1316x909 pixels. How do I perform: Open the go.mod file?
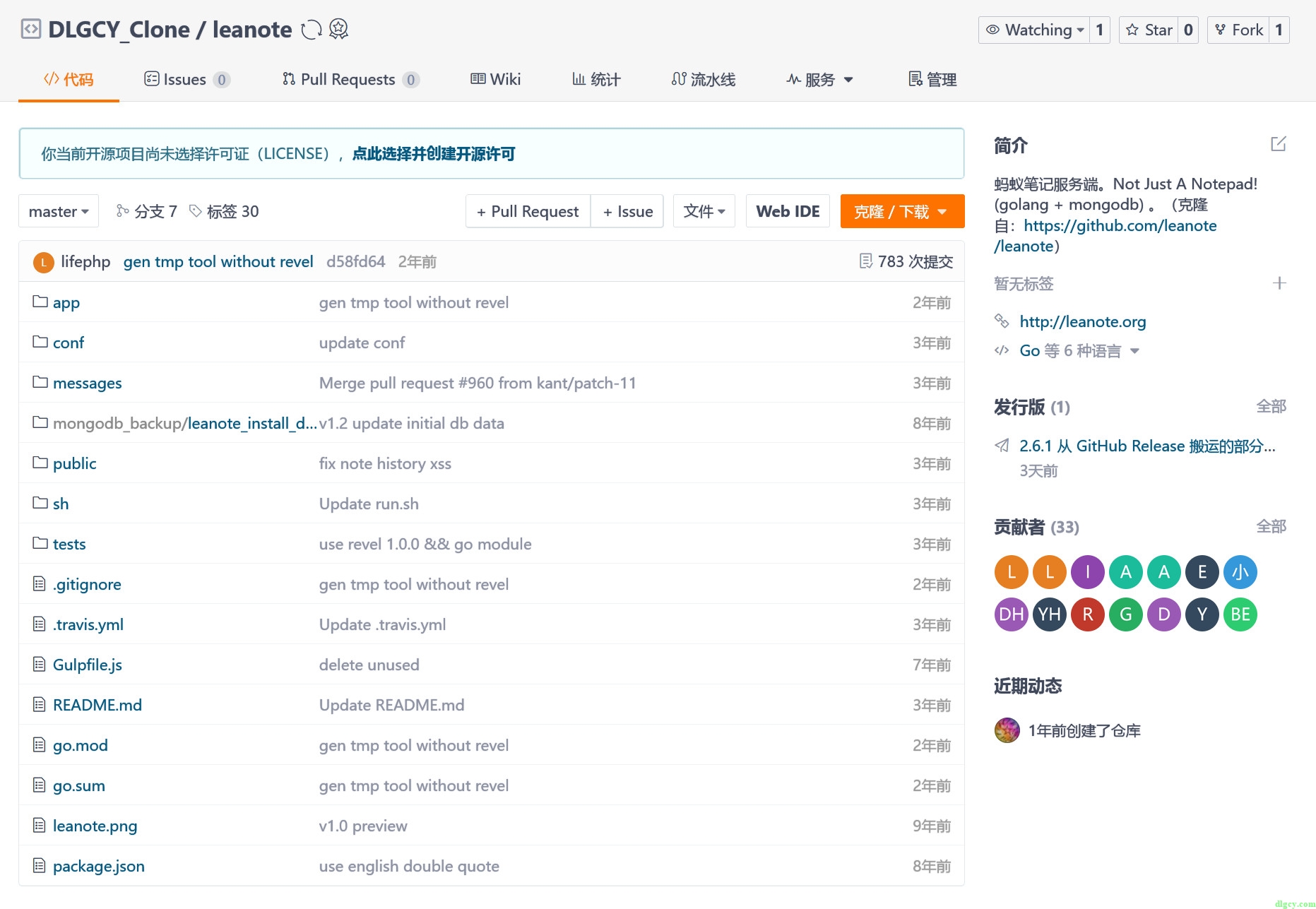coord(80,745)
